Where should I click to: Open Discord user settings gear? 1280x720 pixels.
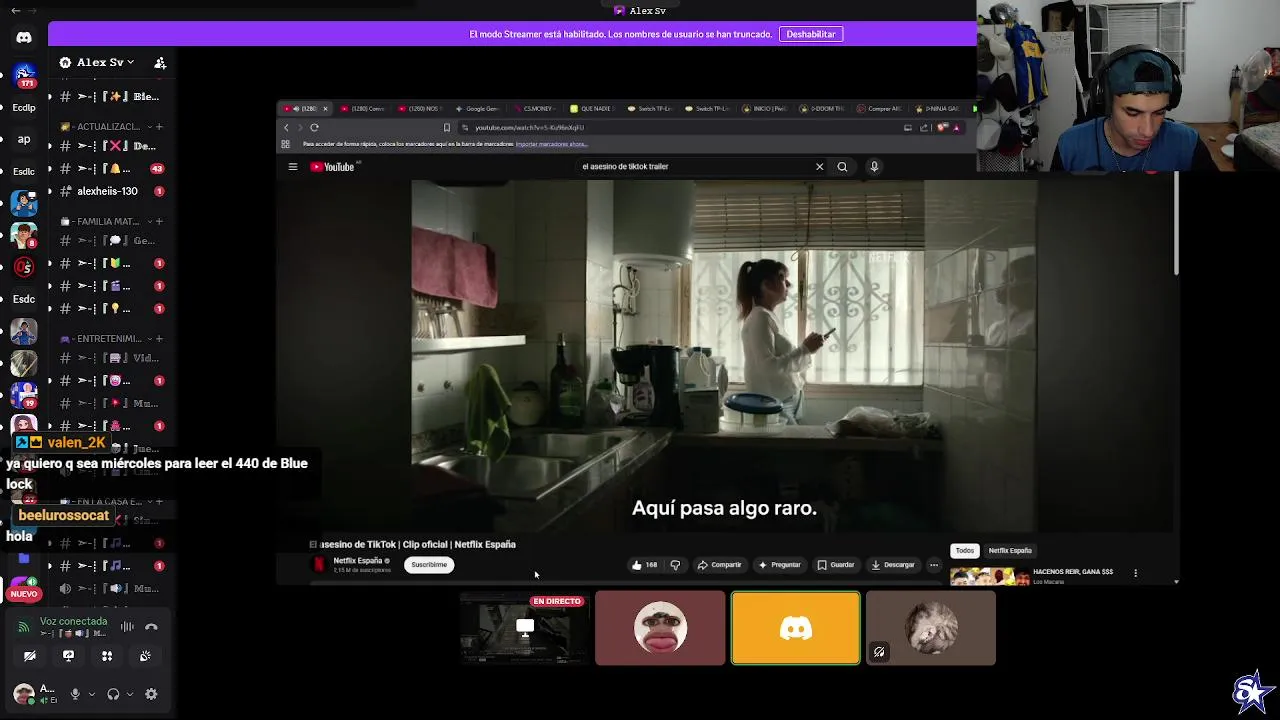151,694
